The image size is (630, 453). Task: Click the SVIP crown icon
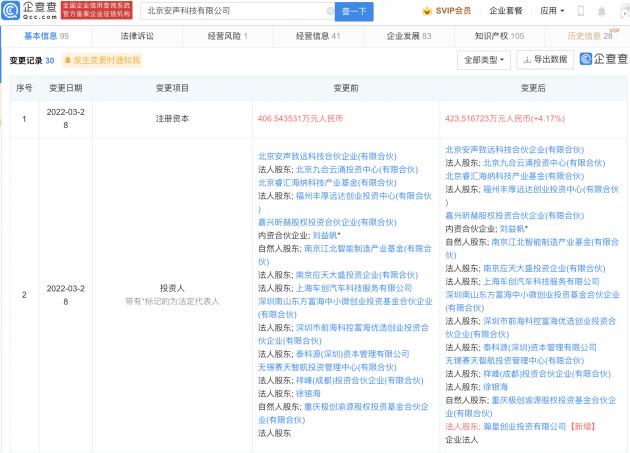pos(427,11)
